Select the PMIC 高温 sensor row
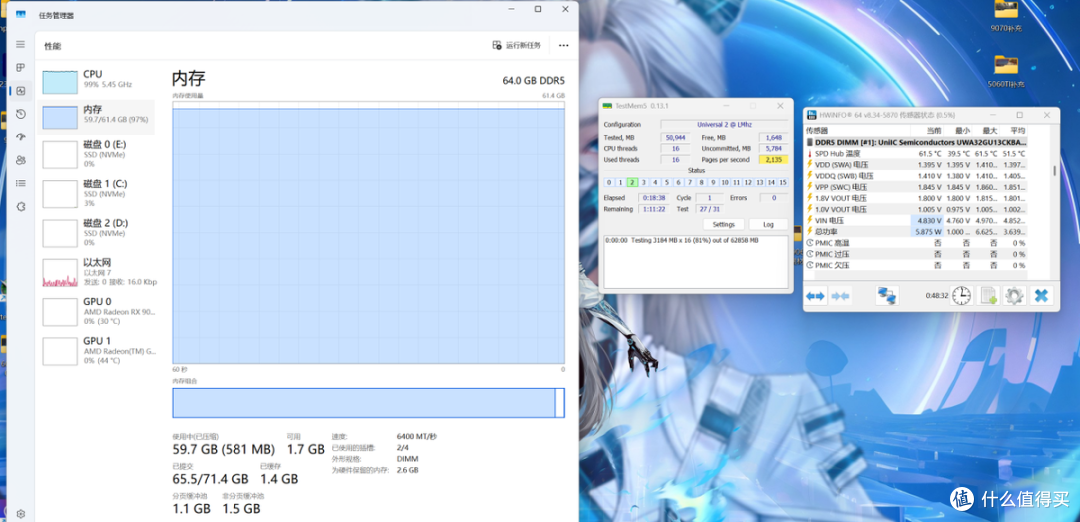 [x=916, y=243]
